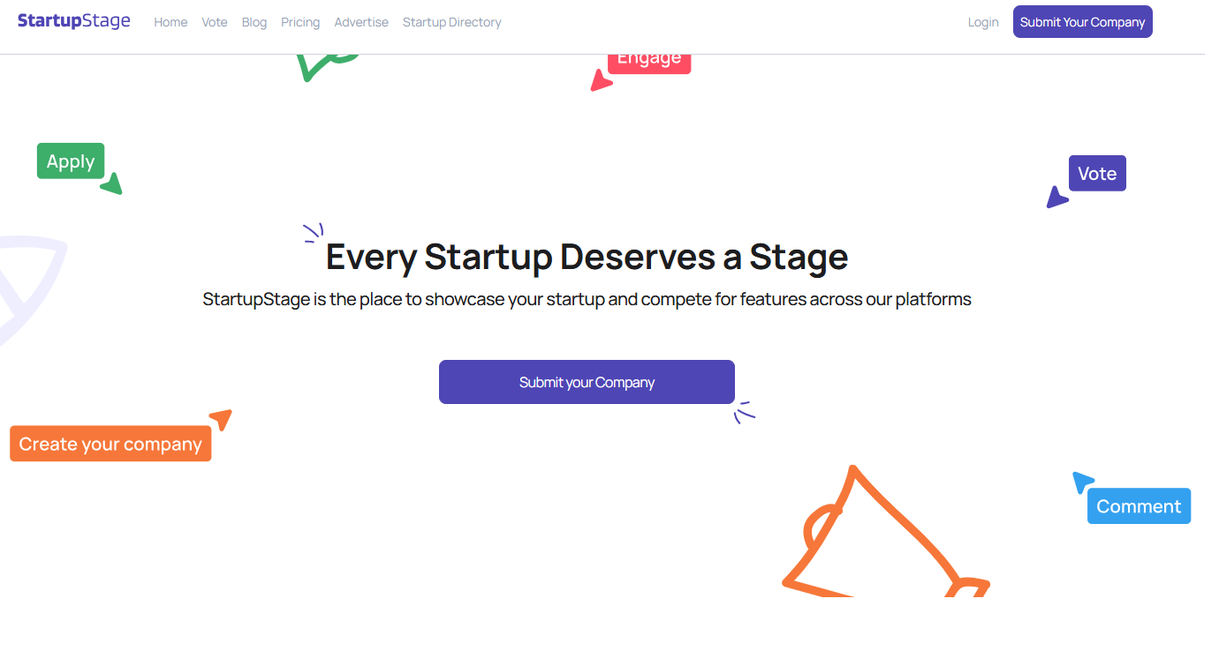The image size is (1205, 663).
Task: Click Submit Your Company in the header
Action: (1082, 22)
